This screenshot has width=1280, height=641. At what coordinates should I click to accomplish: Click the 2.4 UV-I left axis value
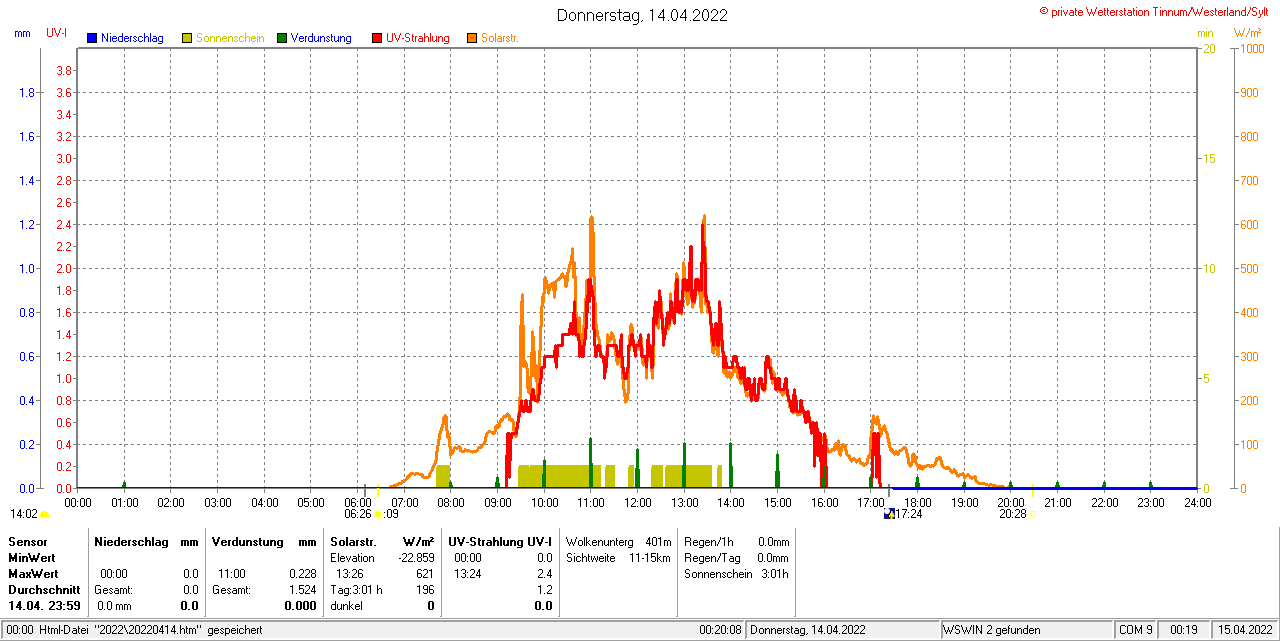62,224
